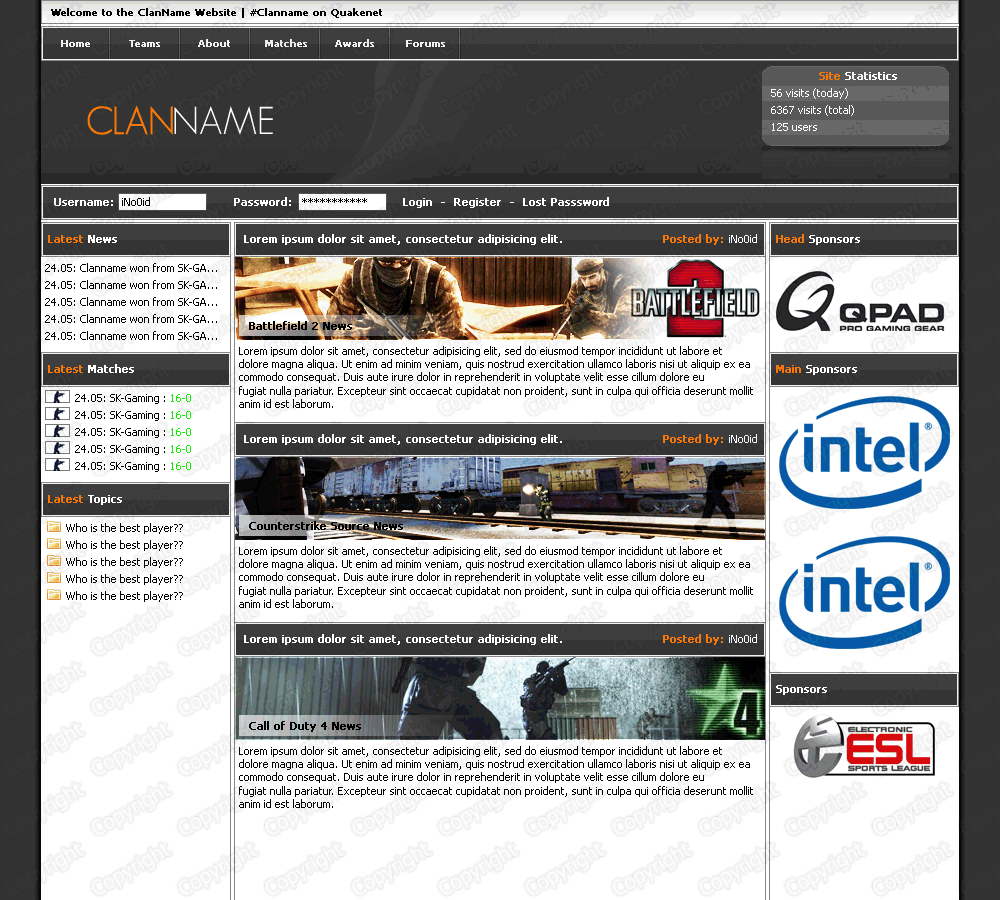Open the top "Who is the best player??" topic
The height and width of the screenshot is (900, 1000).
point(124,528)
